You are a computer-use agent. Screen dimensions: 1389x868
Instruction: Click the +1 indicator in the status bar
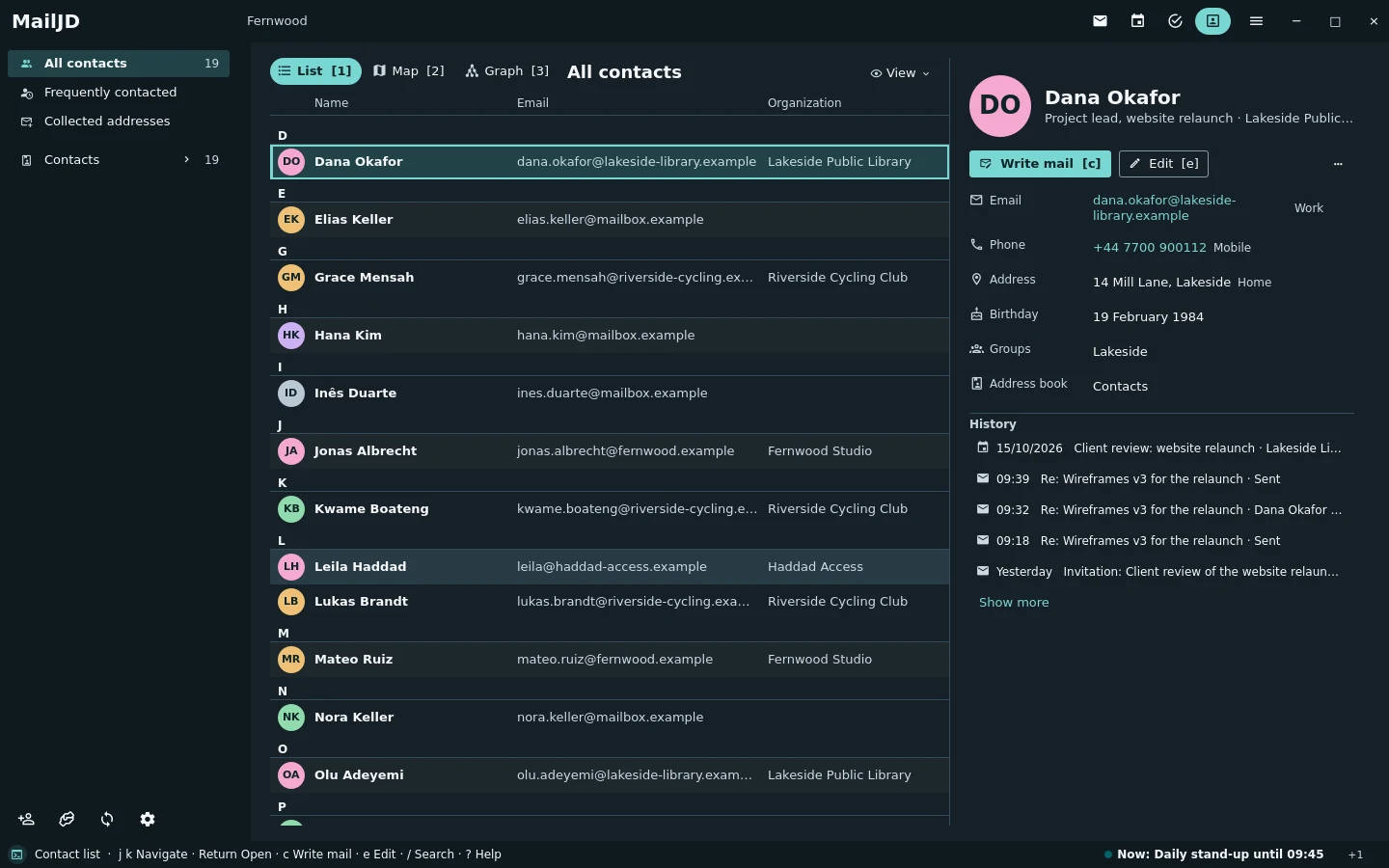pyautogui.click(x=1355, y=854)
